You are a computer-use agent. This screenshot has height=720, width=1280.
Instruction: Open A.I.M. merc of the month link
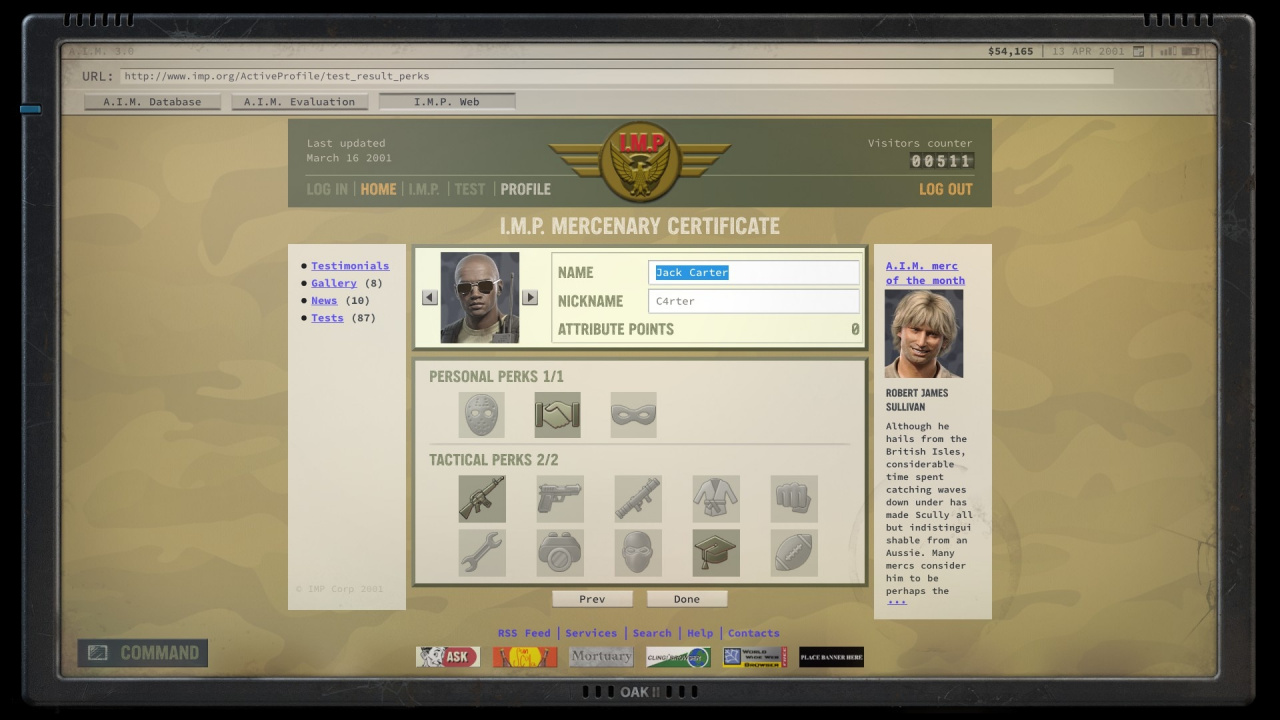(x=925, y=273)
